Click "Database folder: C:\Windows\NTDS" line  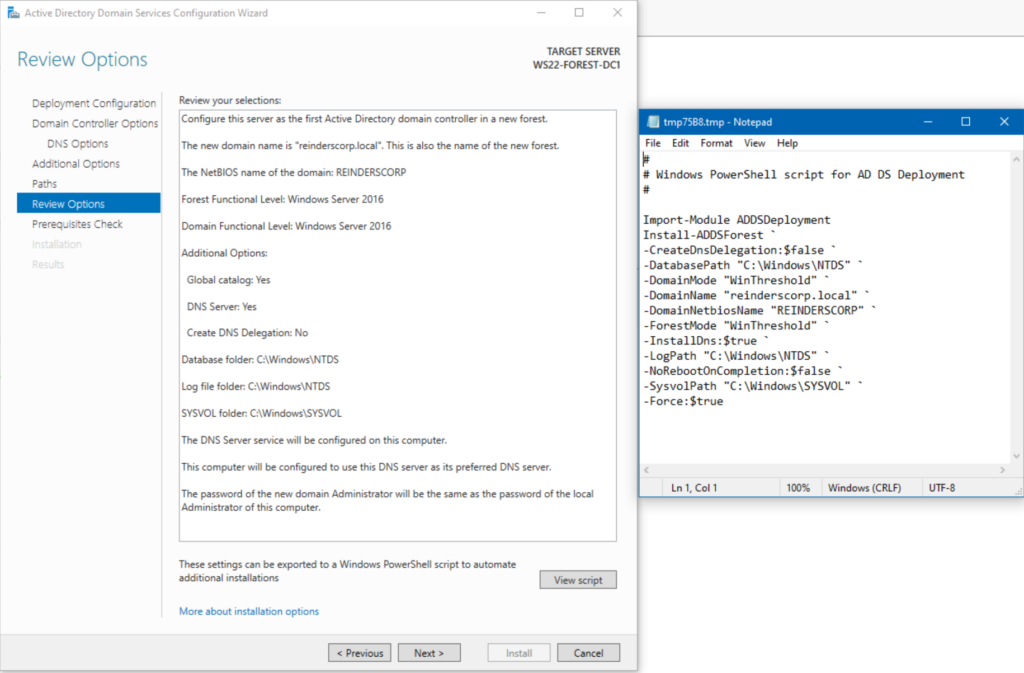click(x=260, y=360)
